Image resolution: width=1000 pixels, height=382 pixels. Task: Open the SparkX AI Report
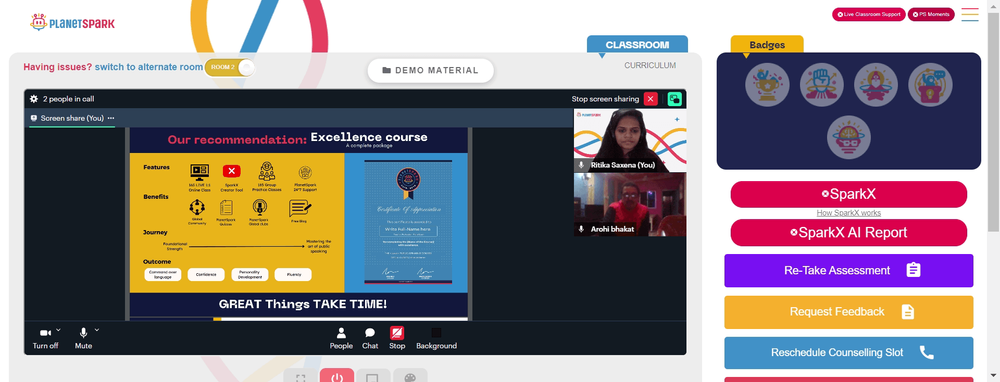pyautogui.click(x=848, y=232)
